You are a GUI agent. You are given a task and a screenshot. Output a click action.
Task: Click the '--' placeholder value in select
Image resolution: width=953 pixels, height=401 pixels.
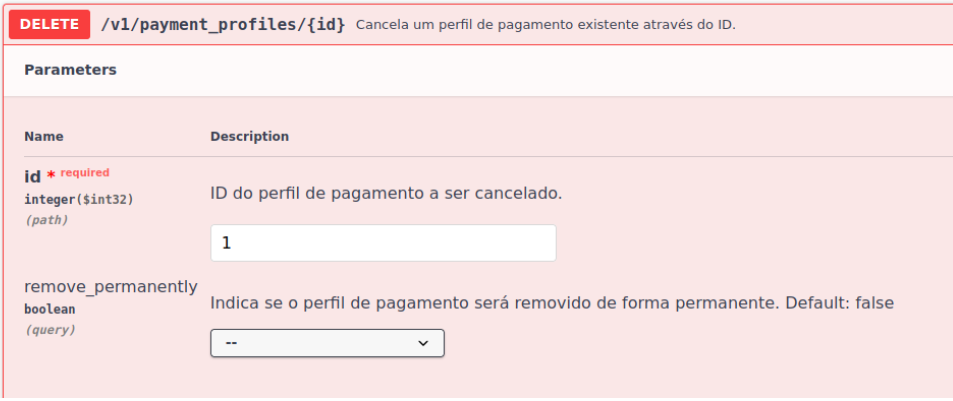pyautogui.click(x=231, y=343)
